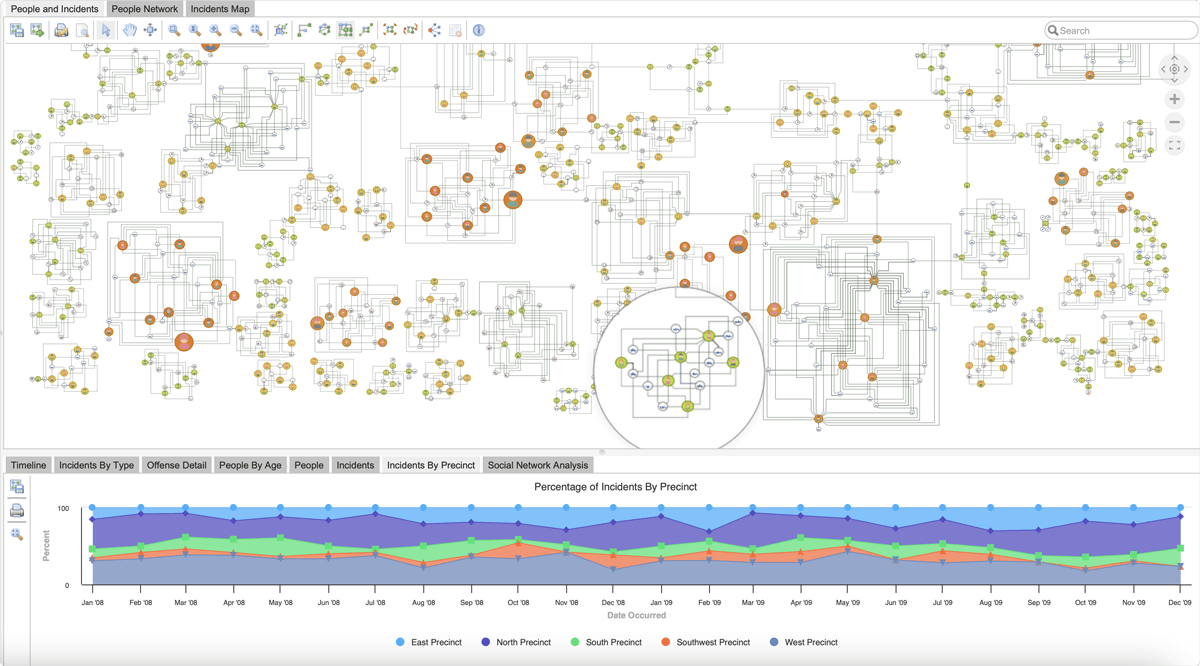Click the print icon in the top toolbar
The width and height of the screenshot is (1200, 666).
pyautogui.click(x=61, y=30)
